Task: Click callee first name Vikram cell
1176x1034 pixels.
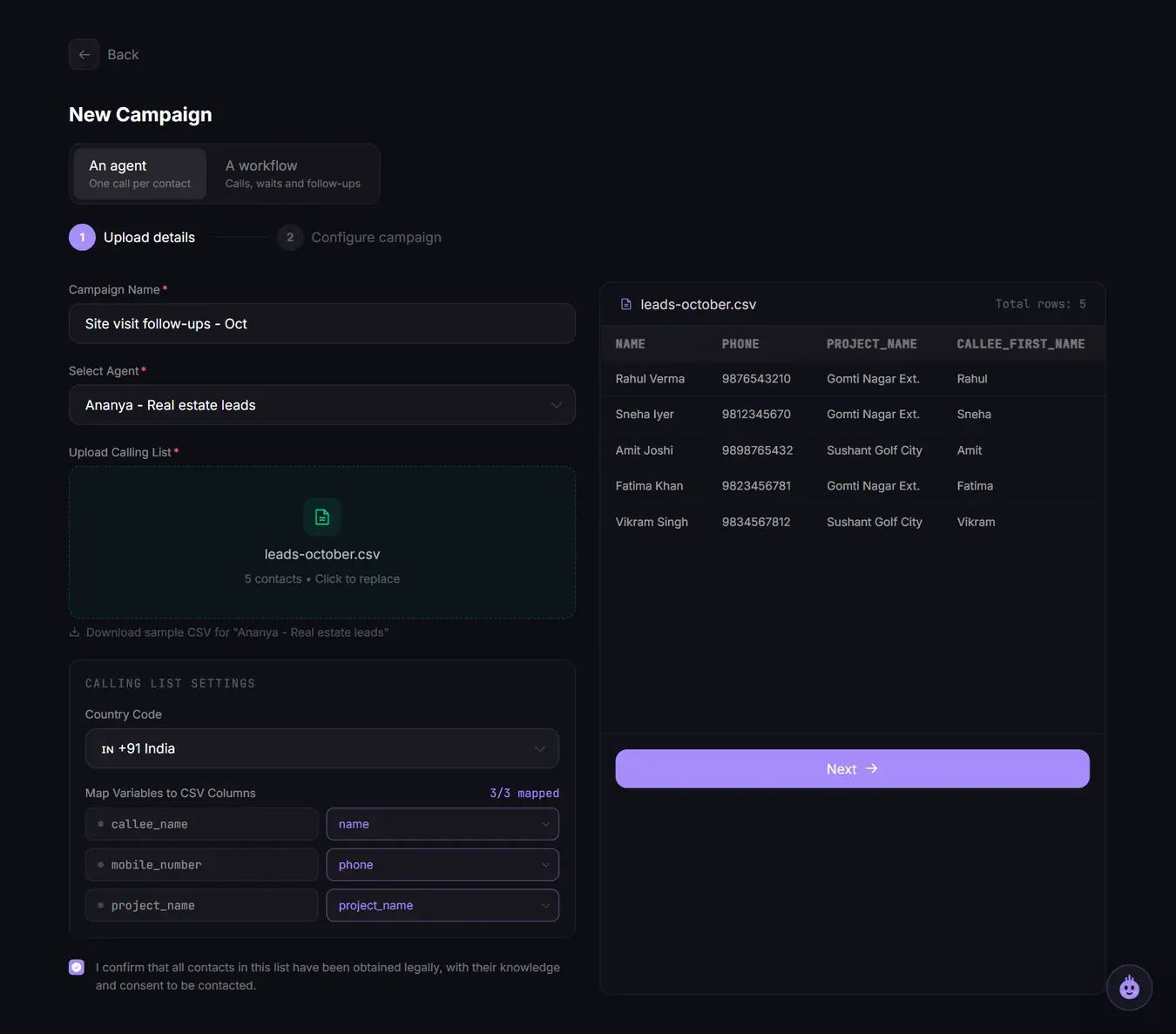Action: pos(976,522)
